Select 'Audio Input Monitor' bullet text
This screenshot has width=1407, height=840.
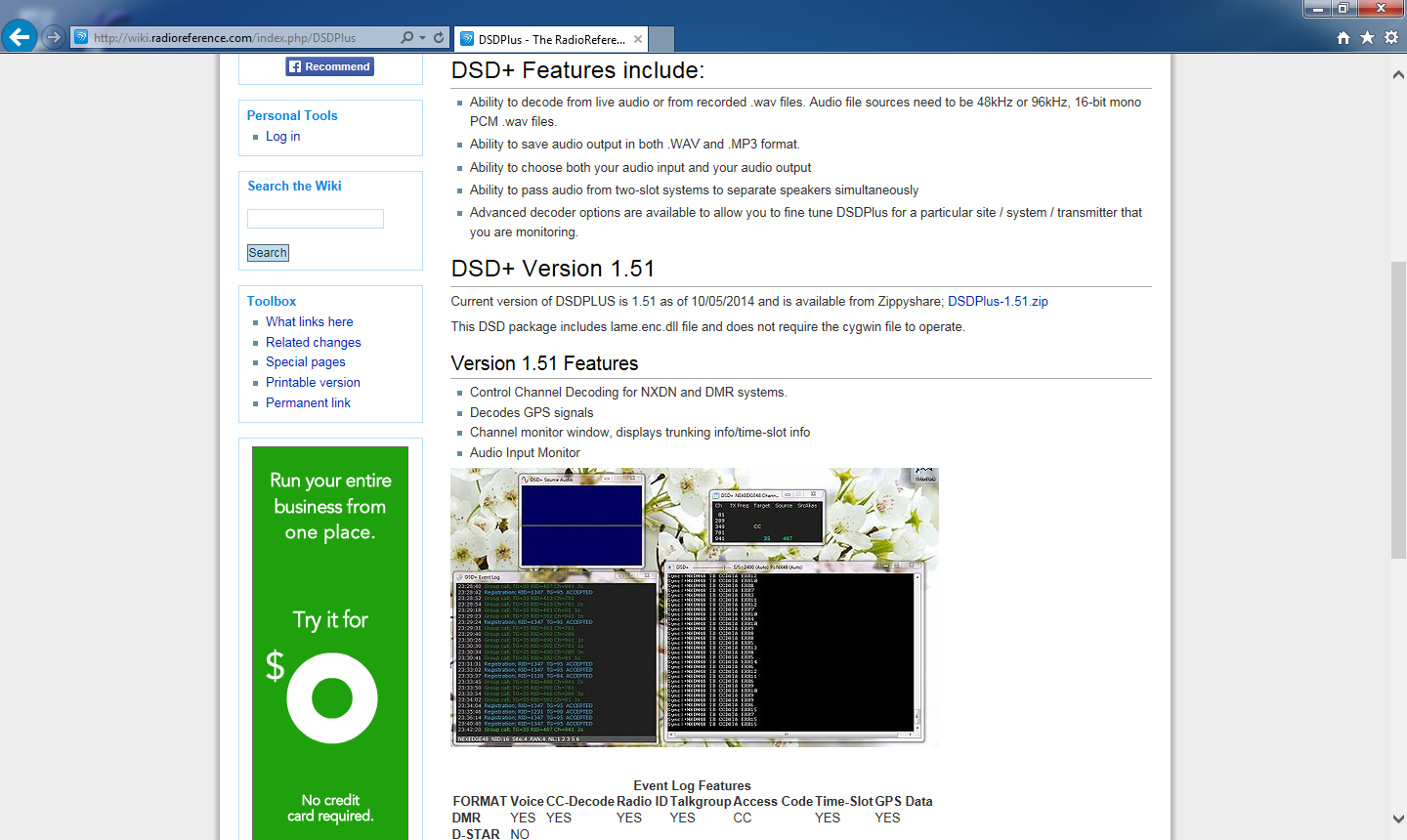[x=525, y=452]
